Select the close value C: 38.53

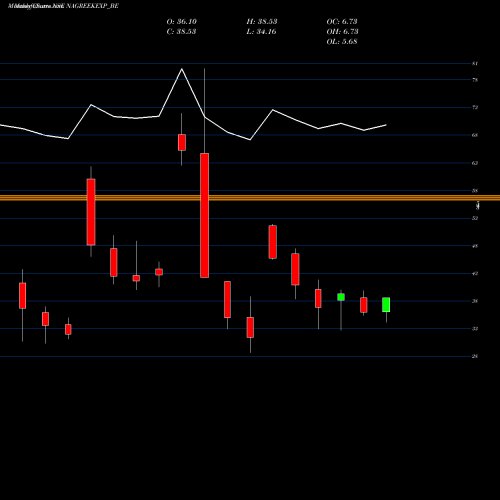click(181, 31)
